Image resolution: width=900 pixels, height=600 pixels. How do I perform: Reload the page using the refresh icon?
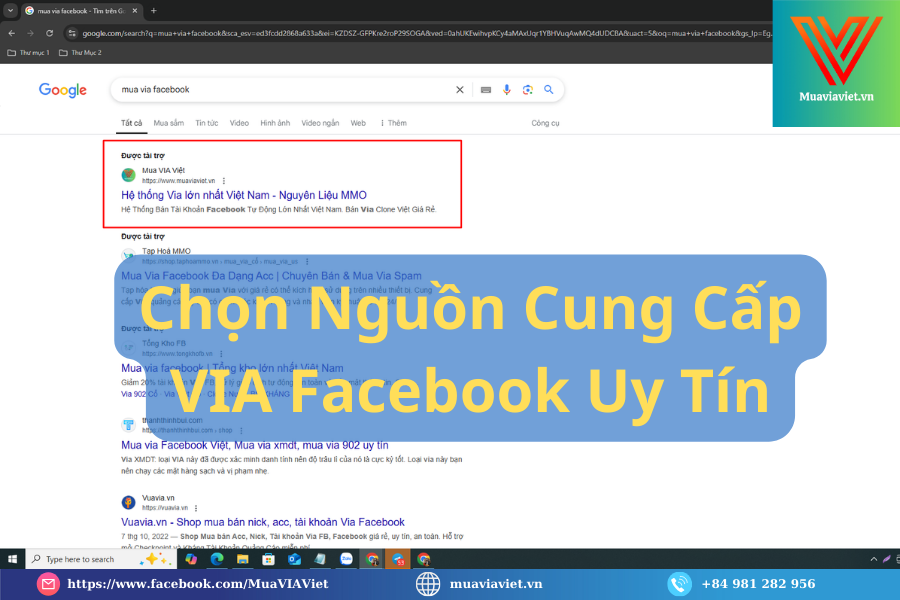click(x=49, y=33)
